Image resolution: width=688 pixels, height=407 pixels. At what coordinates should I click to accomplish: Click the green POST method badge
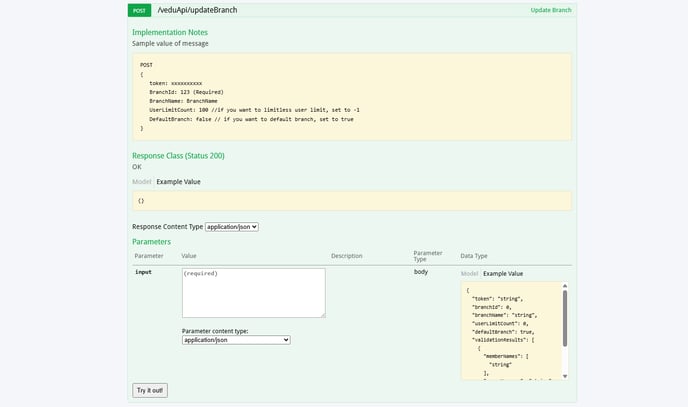pos(139,10)
